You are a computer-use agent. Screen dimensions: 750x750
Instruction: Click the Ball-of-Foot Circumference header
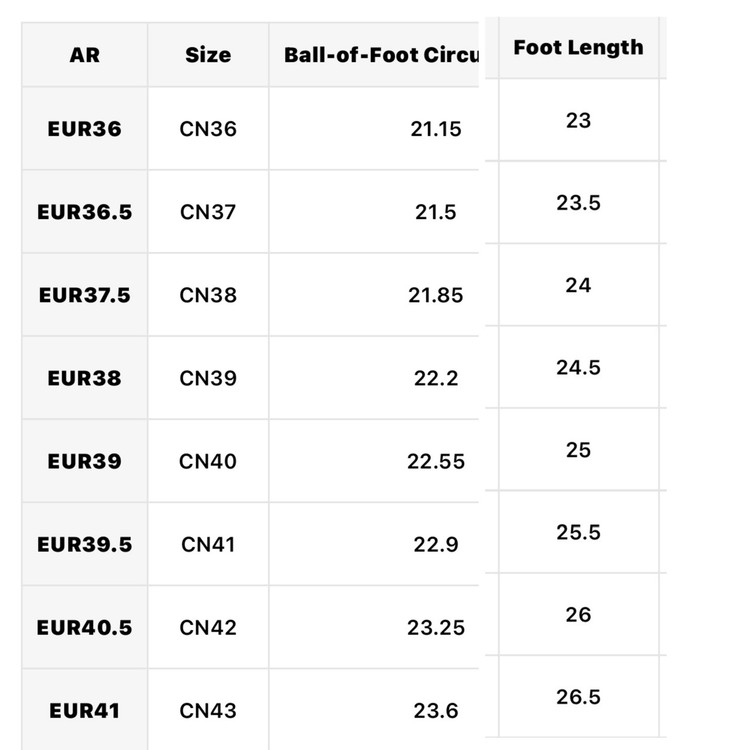click(381, 55)
